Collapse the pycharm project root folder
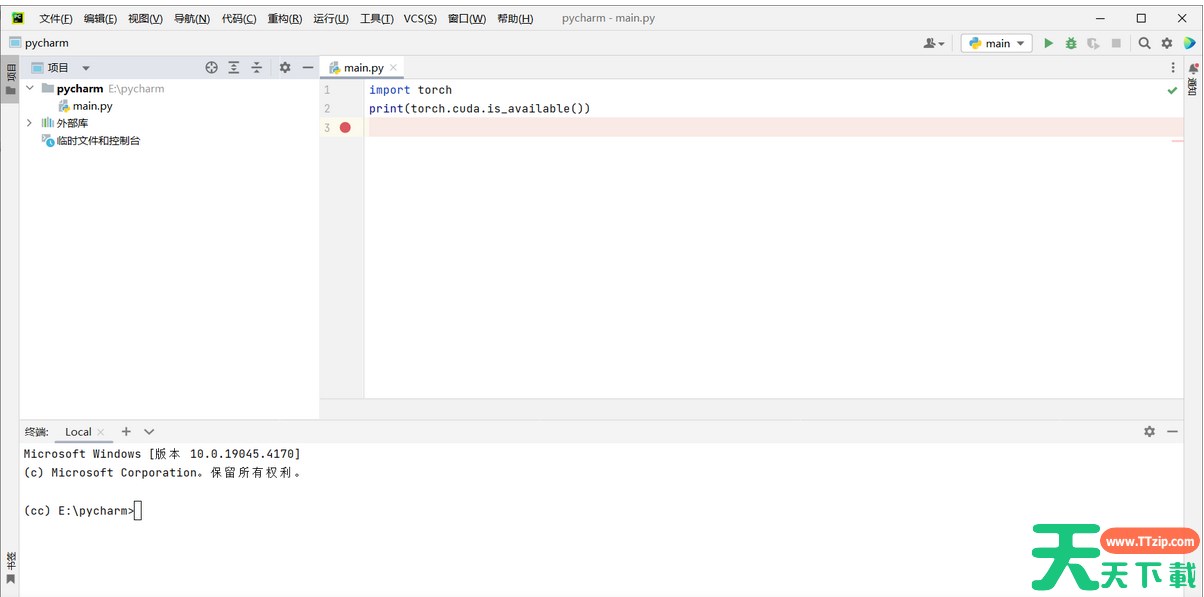Image resolution: width=1204 pixels, height=597 pixels. pos(29,88)
